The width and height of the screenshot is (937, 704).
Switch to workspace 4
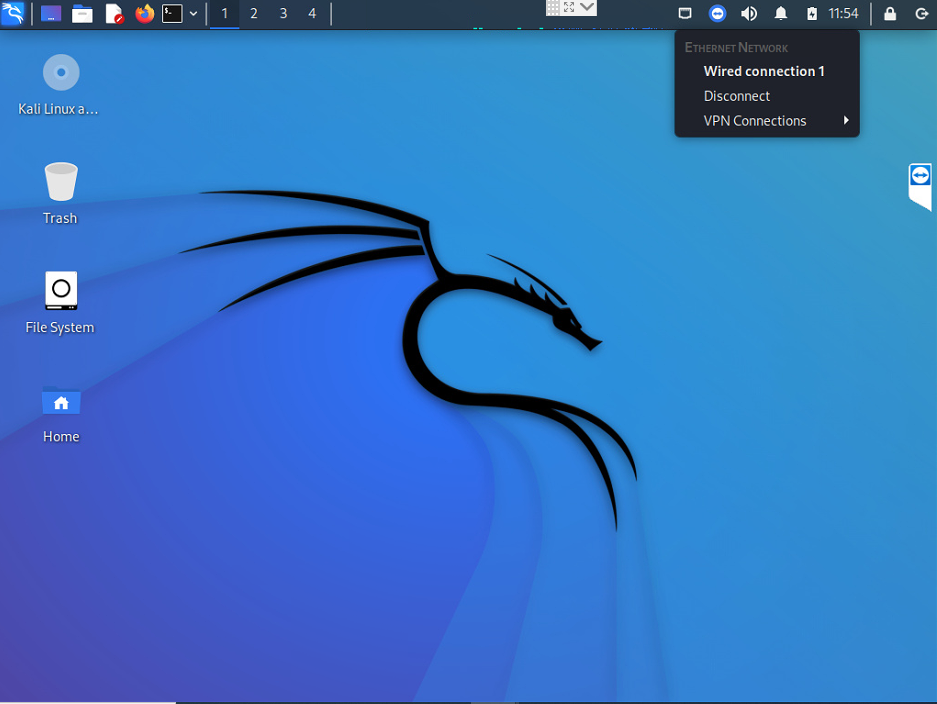pos(312,13)
